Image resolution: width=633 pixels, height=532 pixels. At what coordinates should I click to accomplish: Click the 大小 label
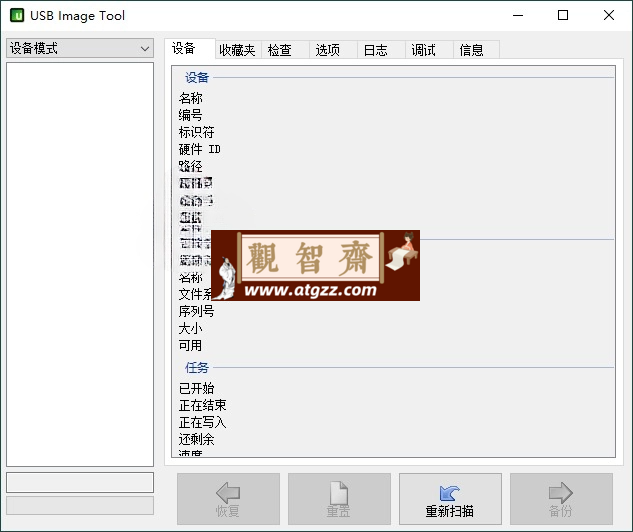tap(190, 328)
